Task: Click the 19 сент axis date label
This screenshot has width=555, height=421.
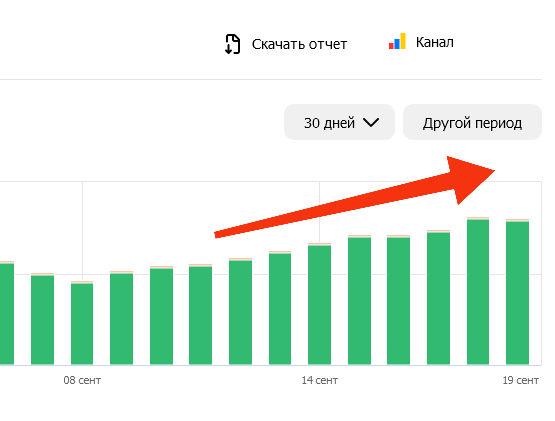Action: tap(520, 380)
